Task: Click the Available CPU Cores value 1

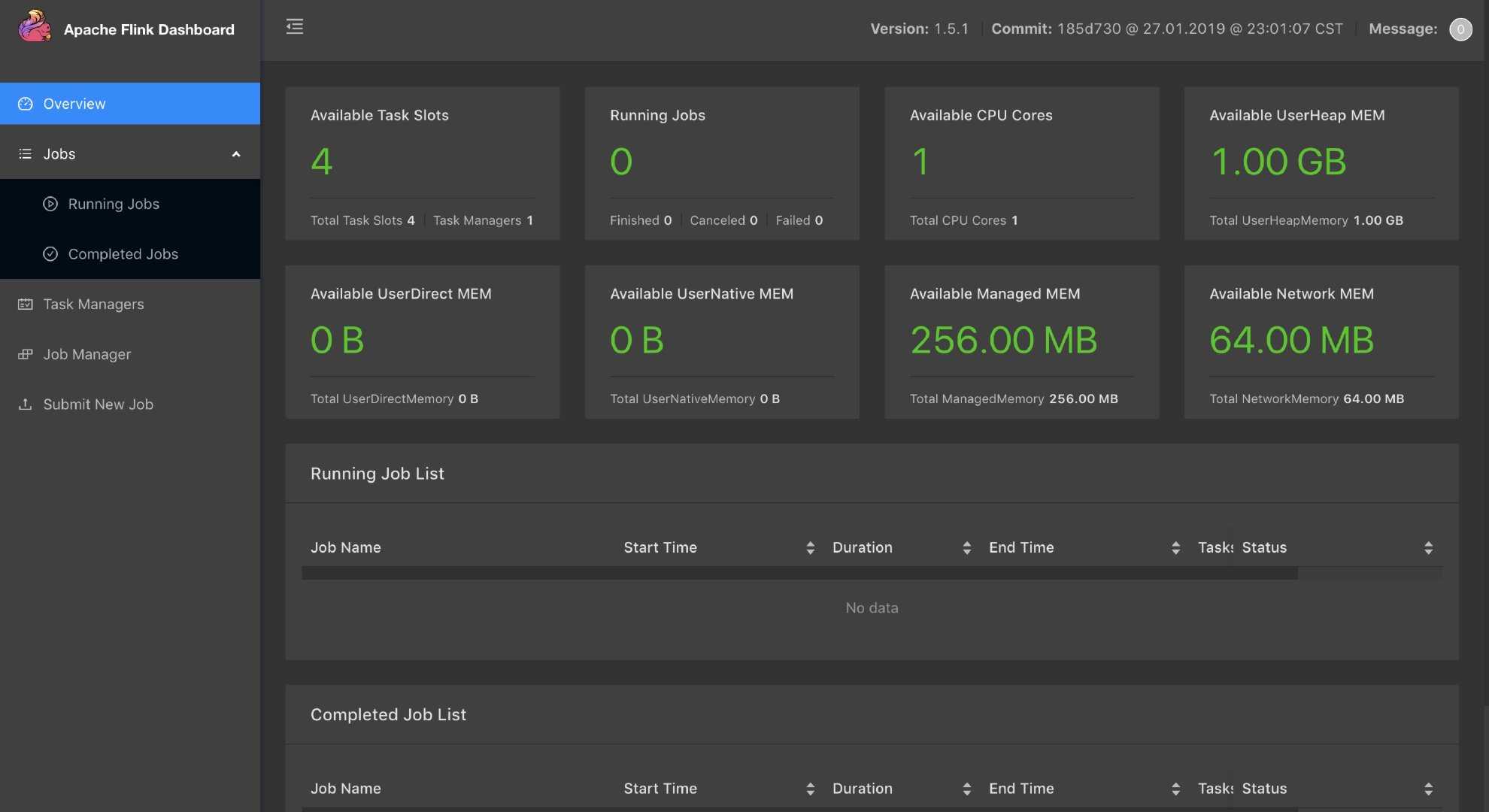Action: tap(920, 162)
